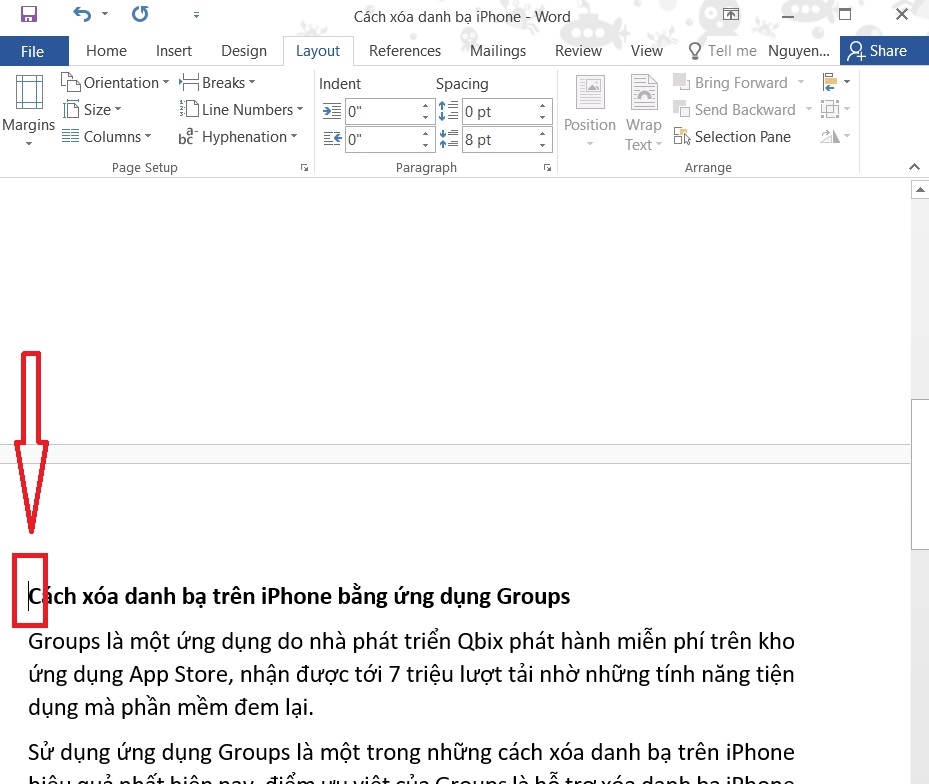Click the vertical scrollbar thumb
The image size is (929, 784).
point(920,475)
